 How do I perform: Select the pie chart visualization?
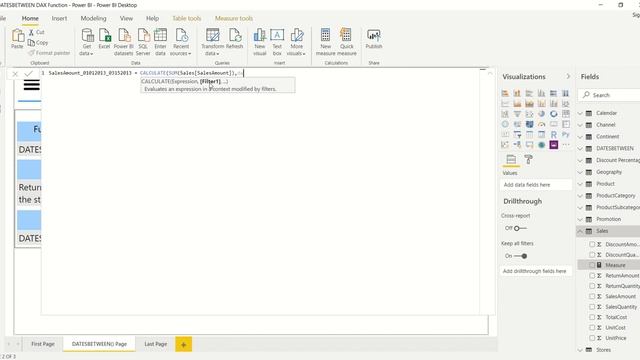pyautogui.click(x=542, y=114)
